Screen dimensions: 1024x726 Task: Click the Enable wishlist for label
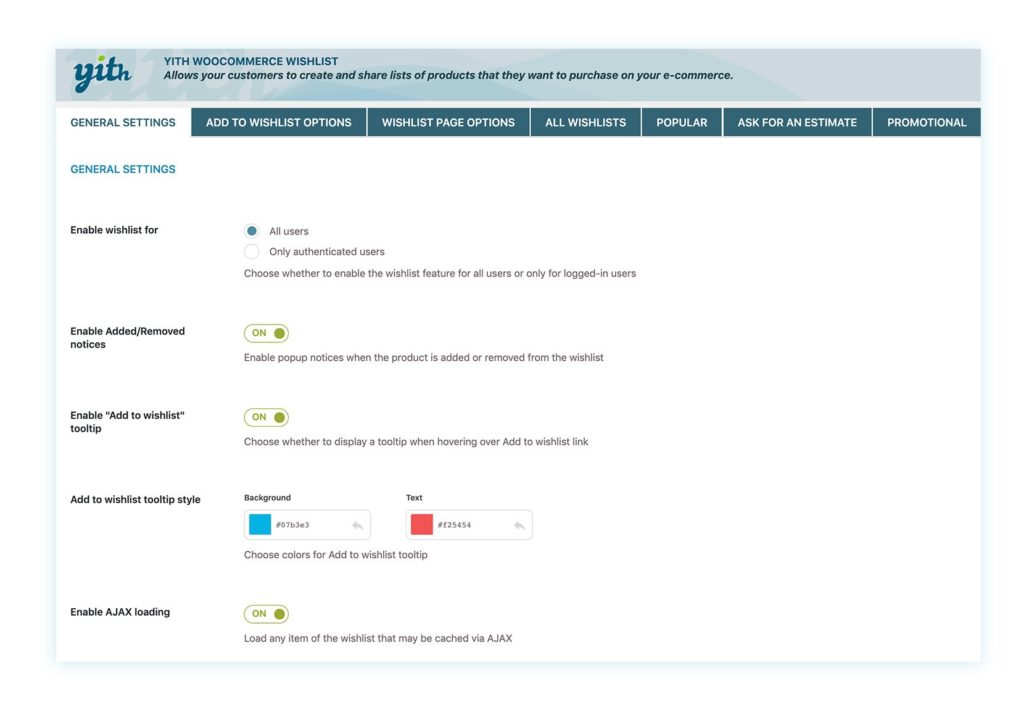point(114,230)
